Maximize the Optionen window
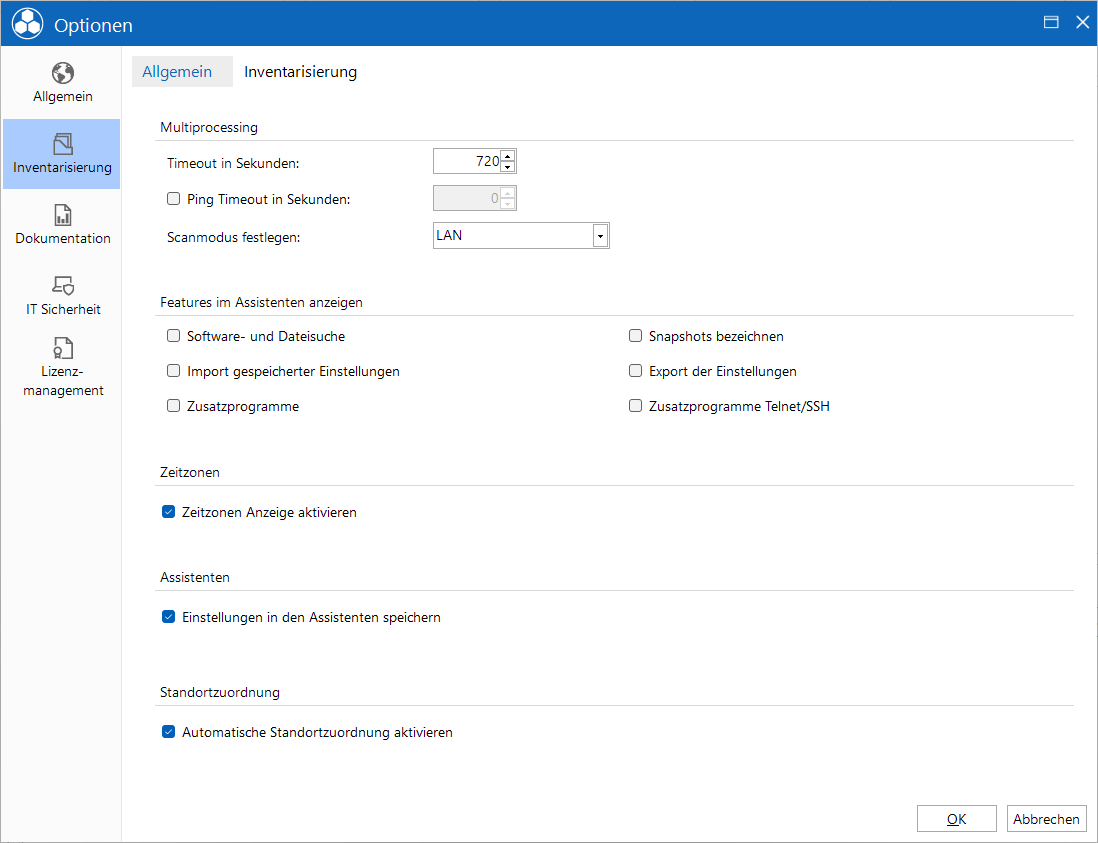This screenshot has height=843, width=1098. point(1050,22)
